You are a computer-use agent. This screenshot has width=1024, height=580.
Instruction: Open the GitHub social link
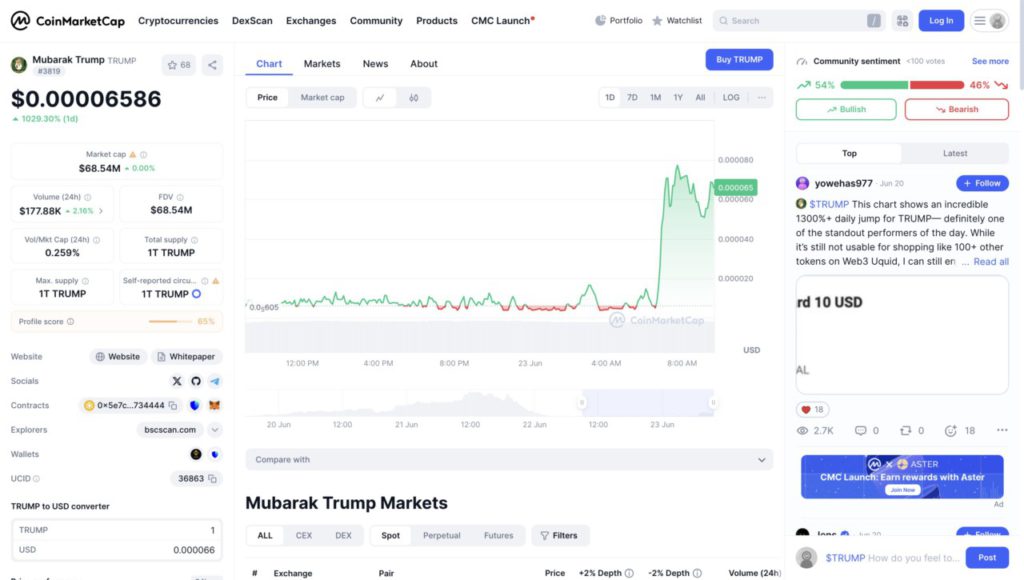click(196, 381)
